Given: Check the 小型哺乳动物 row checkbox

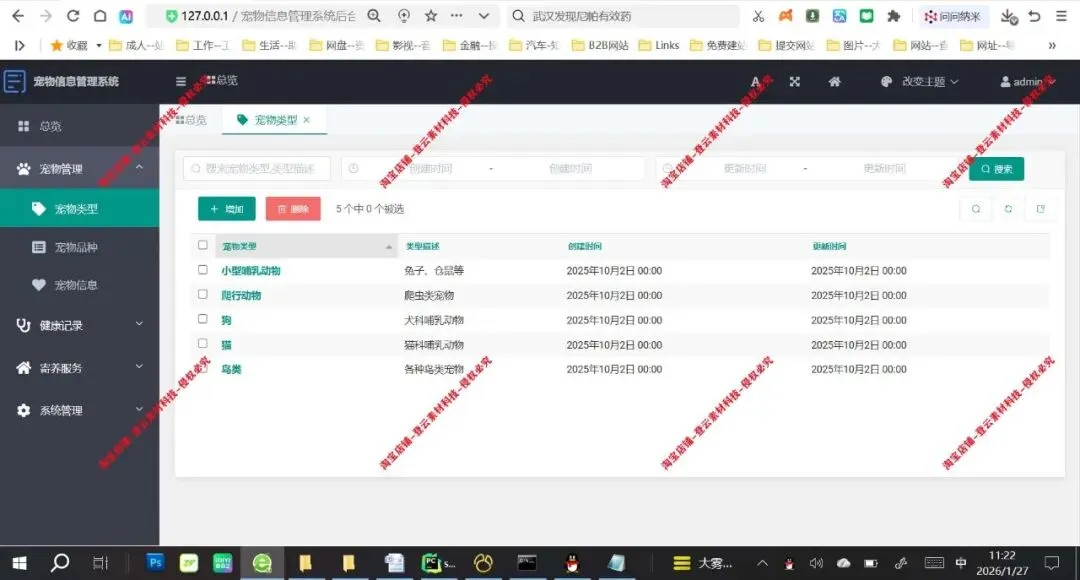Looking at the screenshot, I should (202, 269).
